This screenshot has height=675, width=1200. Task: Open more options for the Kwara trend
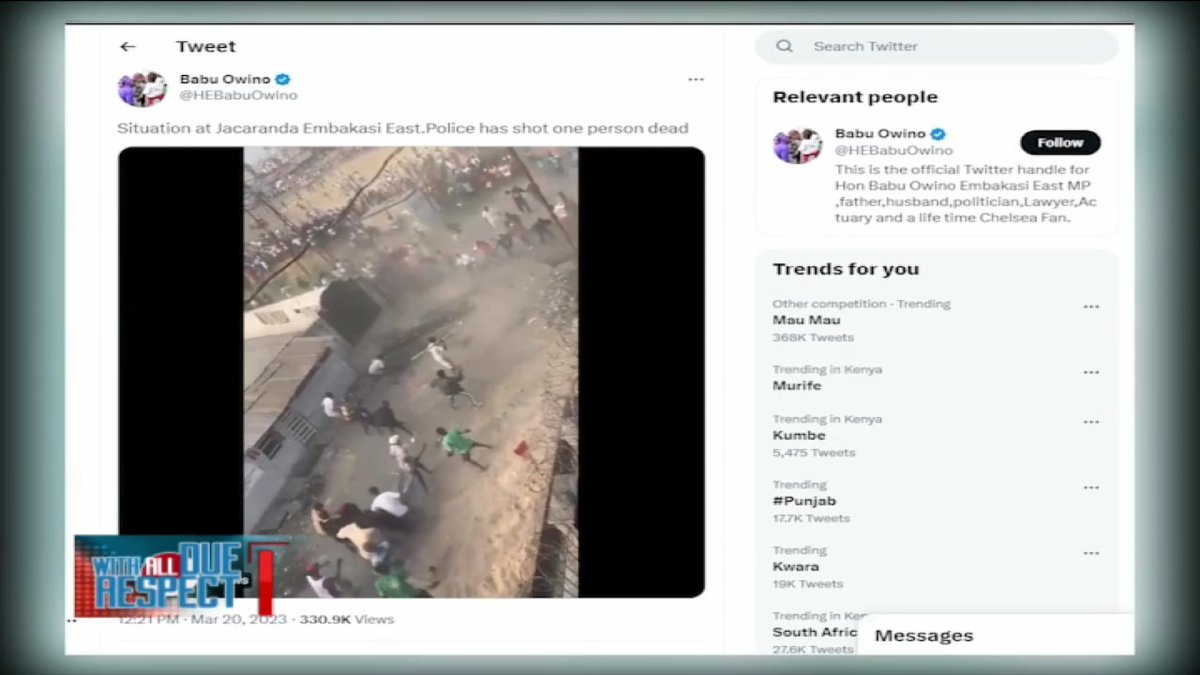tap(1091, 553)
